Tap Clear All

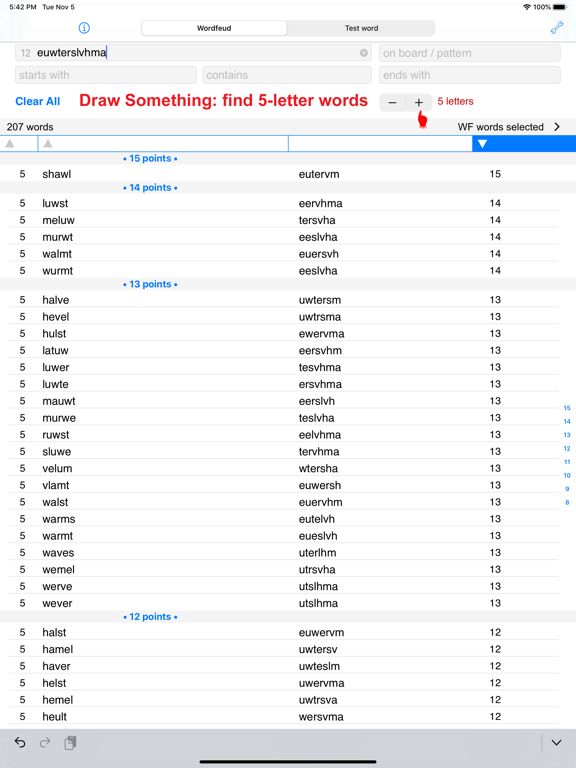click(38, 101)
